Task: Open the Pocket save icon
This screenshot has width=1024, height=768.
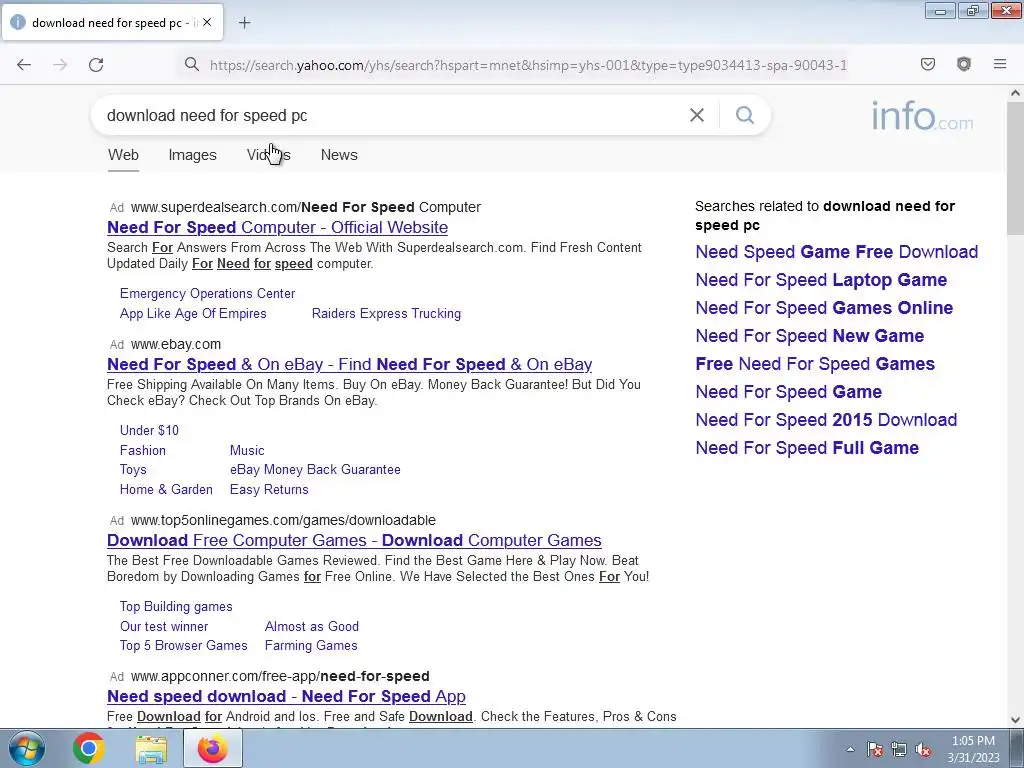Action: [927, 64]
